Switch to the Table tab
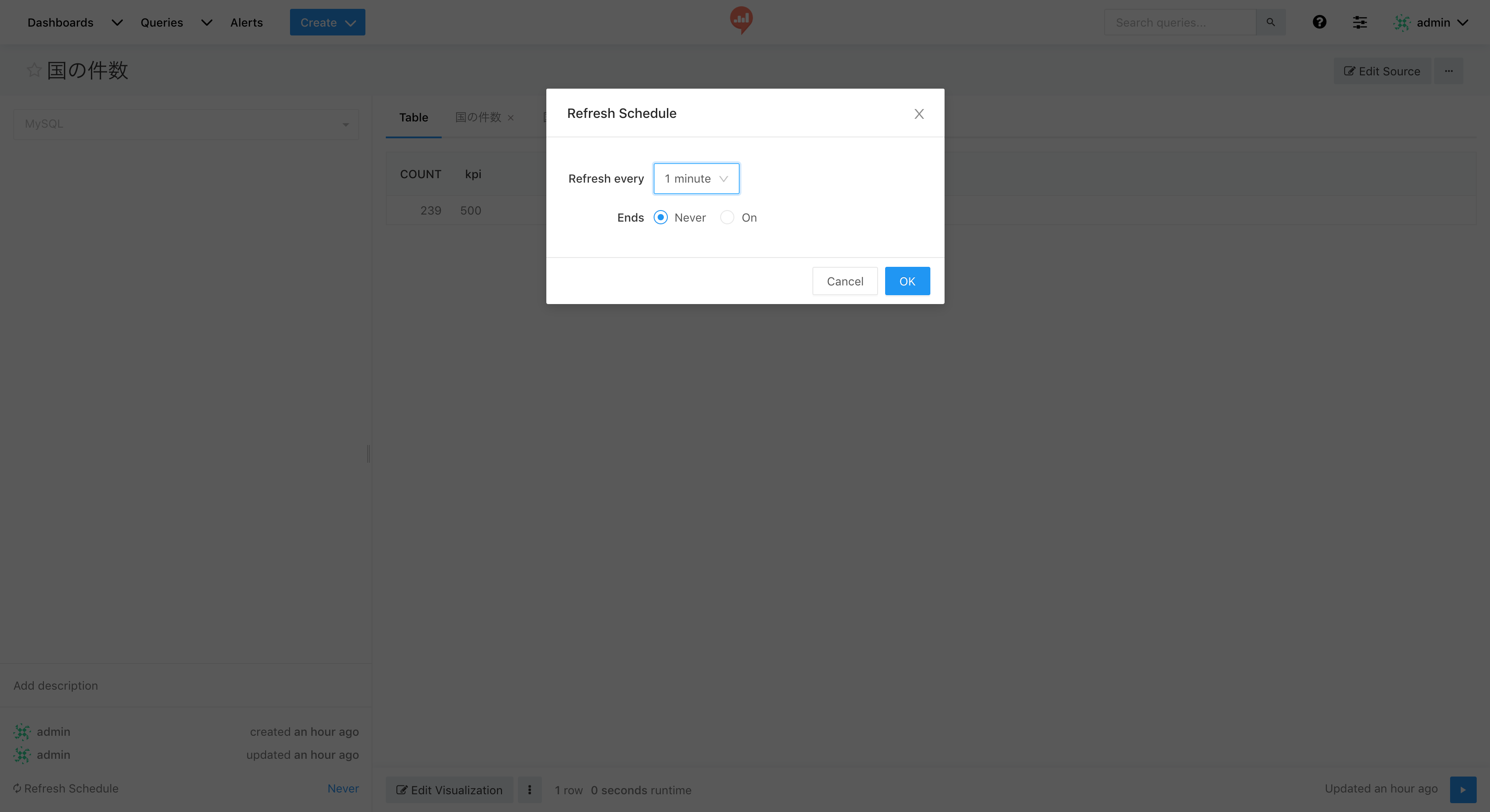The height and width of the screenshot is (812, 1490). 413,117
